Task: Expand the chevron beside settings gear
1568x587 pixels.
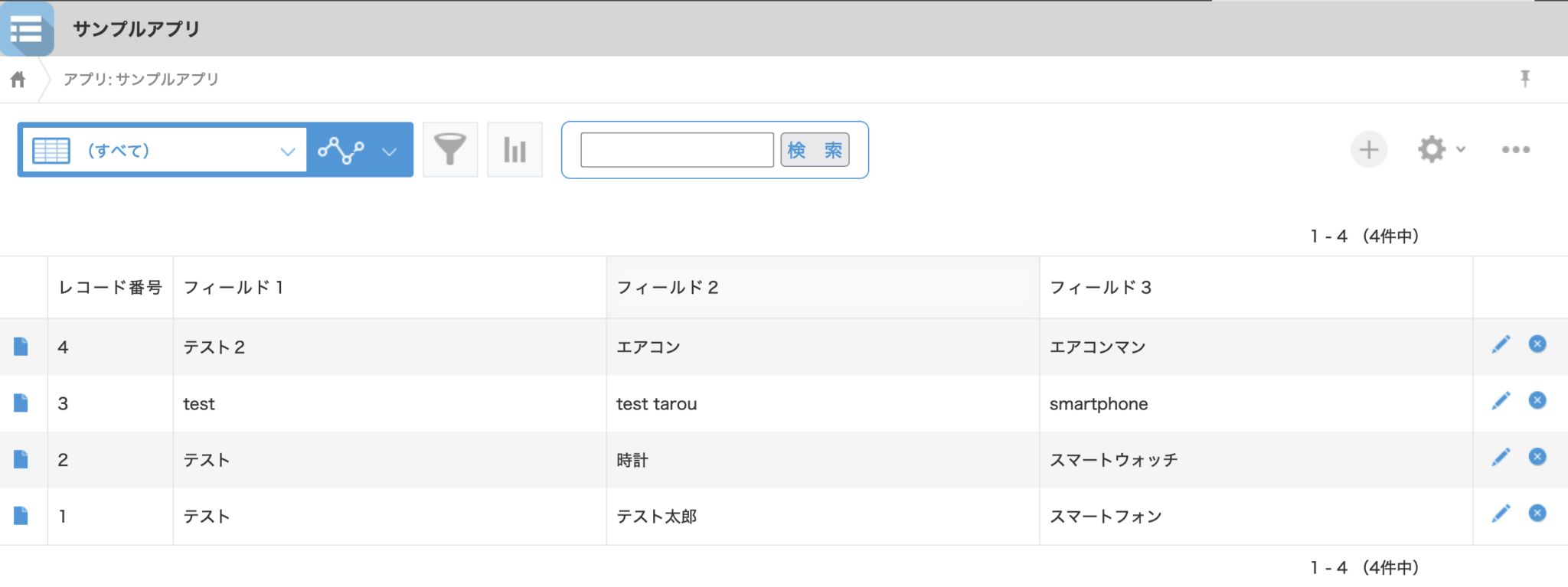Action: pos(1461,150)
